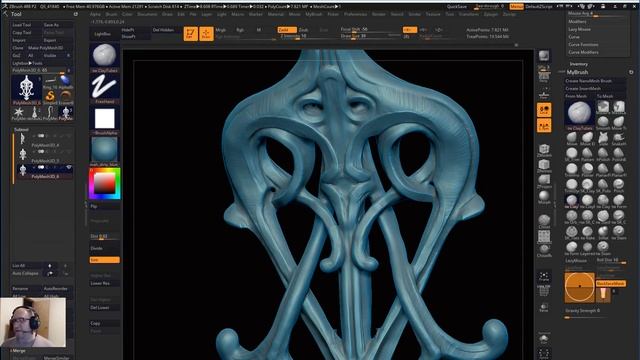Click the Del Lower button

pyautogui.click(x=104, y=308)
